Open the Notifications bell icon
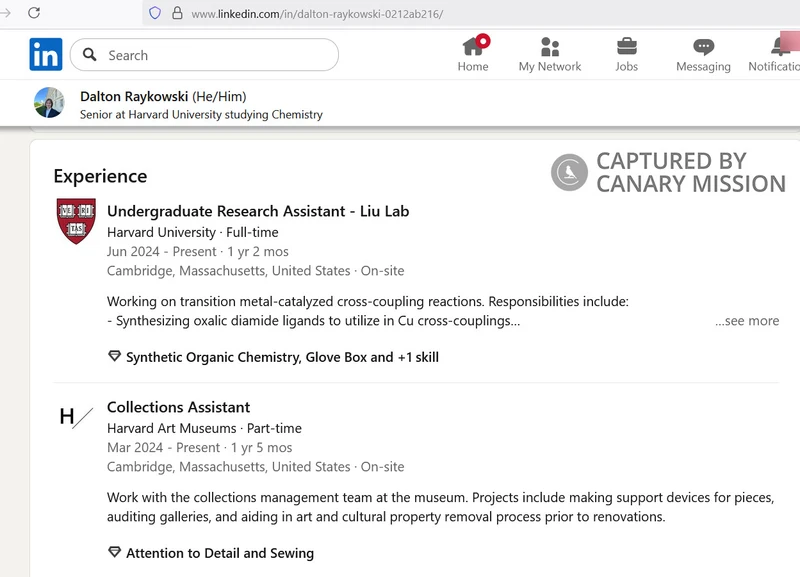The image size is (800, 577). (x=780, y=46)
